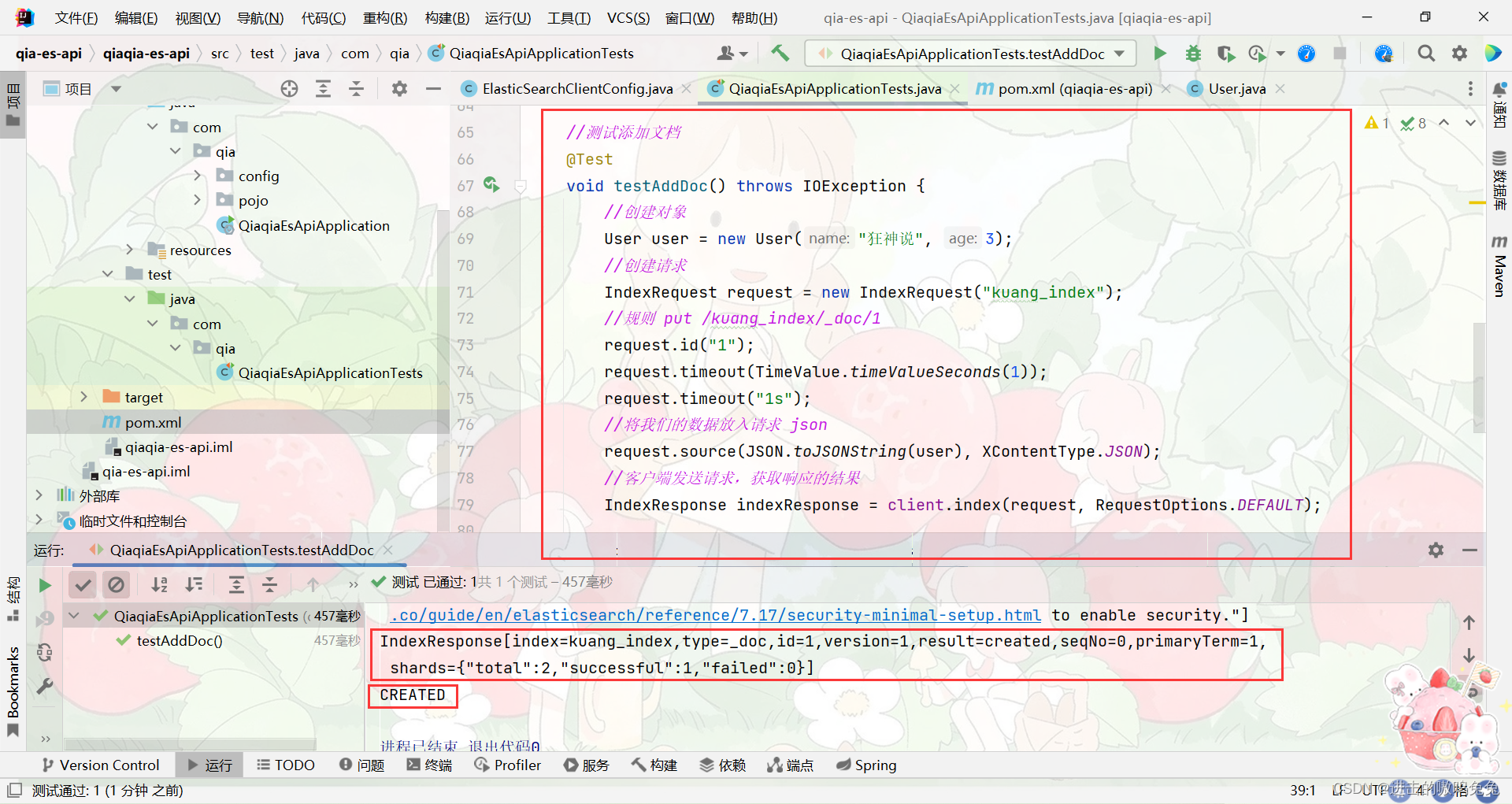Run the testAddDoc configuration from the toolbar
The image size is (1512, 804).
1159,54
